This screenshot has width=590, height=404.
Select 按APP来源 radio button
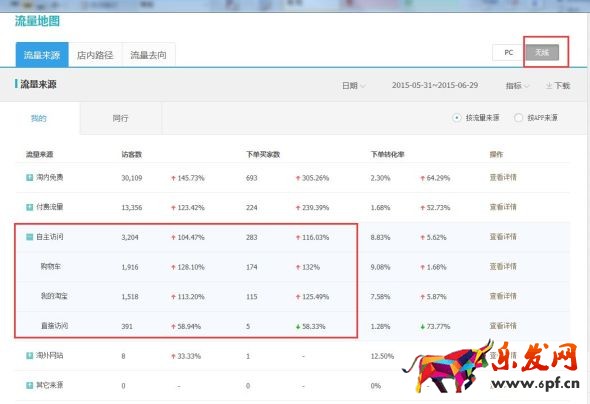tap(518, 118)
